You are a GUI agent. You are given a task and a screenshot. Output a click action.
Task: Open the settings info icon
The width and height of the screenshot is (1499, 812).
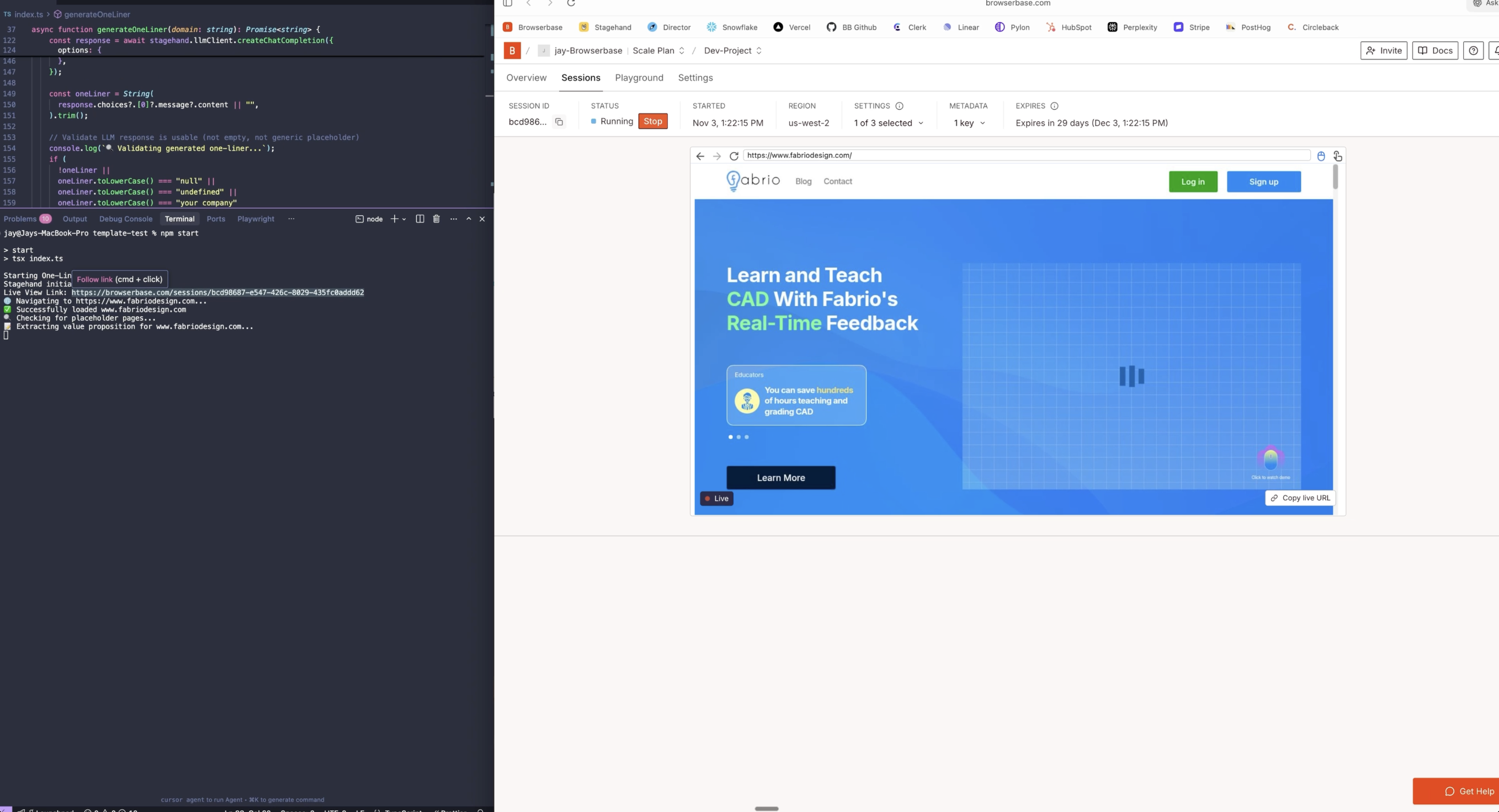pyautogui.click(x=899, y=106)
